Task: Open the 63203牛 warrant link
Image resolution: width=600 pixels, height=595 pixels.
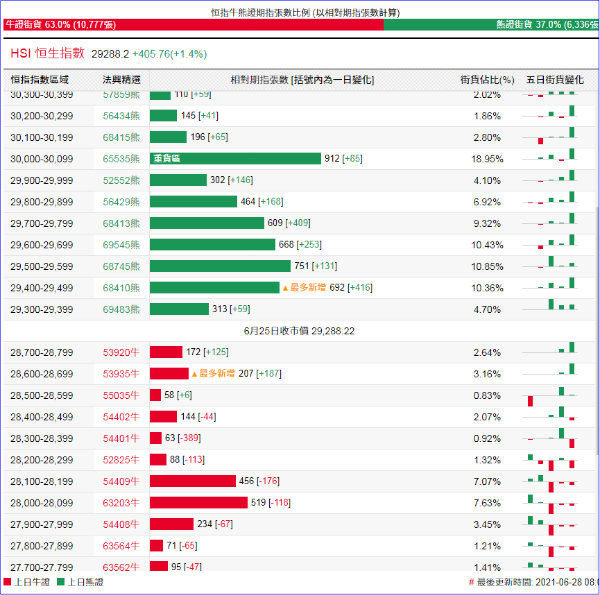Action: 121,503
